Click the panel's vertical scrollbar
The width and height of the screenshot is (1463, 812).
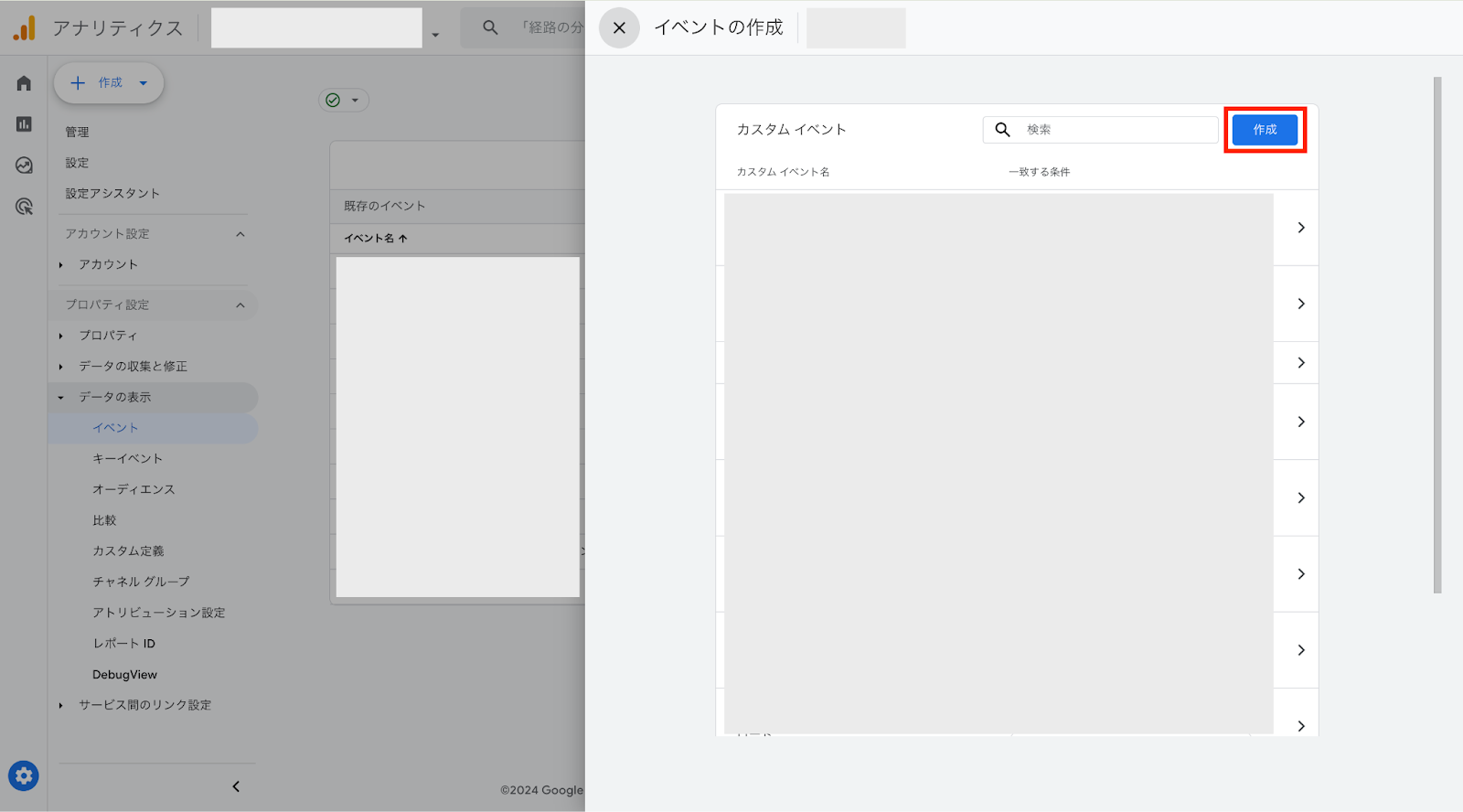pos(1437,336)
